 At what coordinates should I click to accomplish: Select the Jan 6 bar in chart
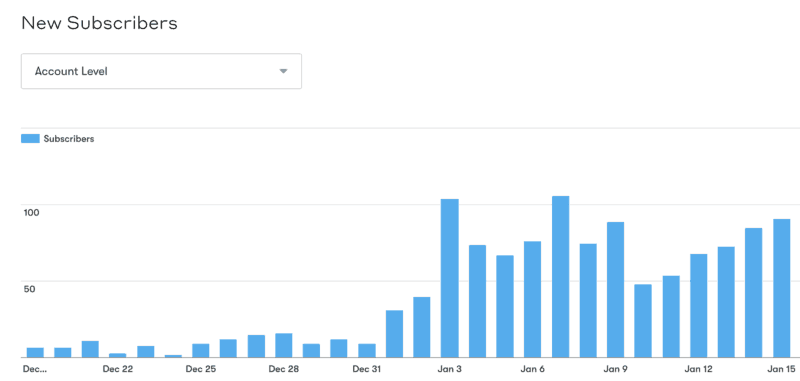(x=533, y=299)
